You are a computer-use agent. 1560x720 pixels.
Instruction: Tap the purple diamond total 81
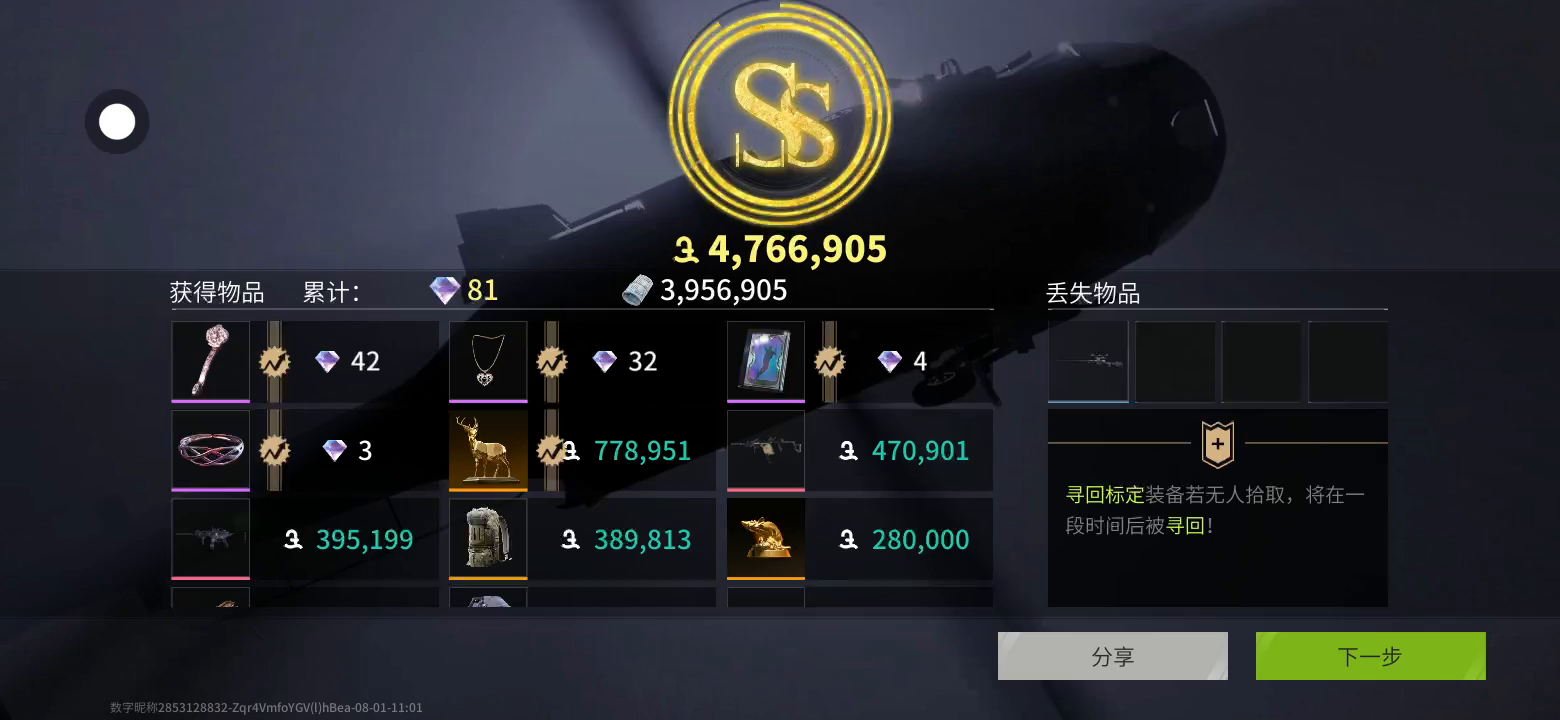click(464, 290)
